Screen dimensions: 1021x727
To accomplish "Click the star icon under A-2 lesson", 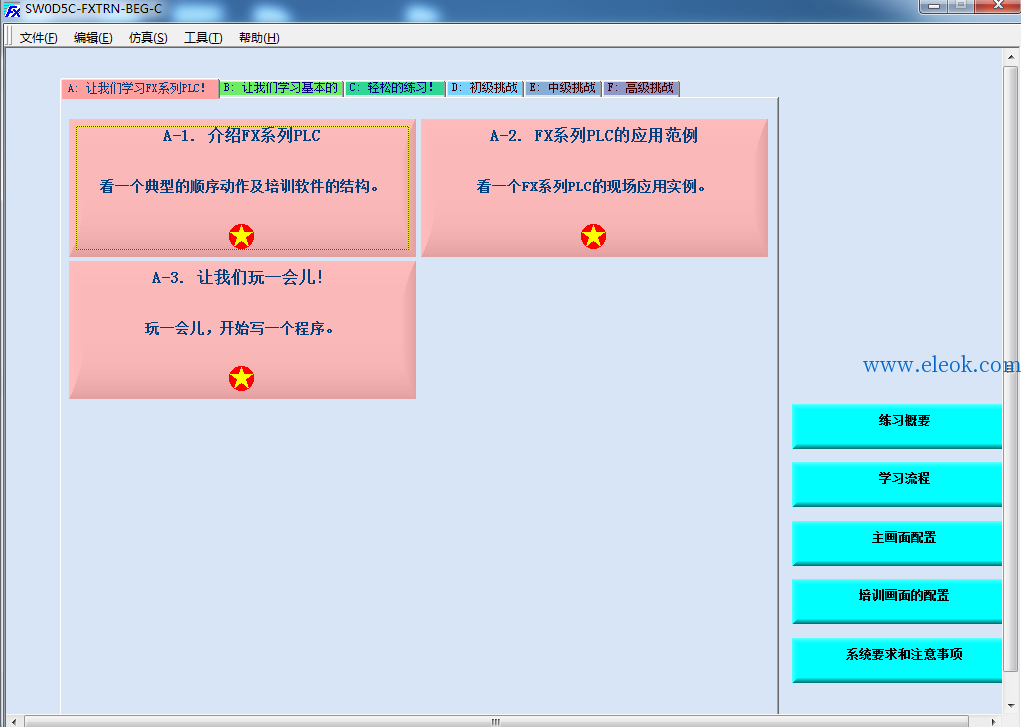I will click(x=593, y=236).
